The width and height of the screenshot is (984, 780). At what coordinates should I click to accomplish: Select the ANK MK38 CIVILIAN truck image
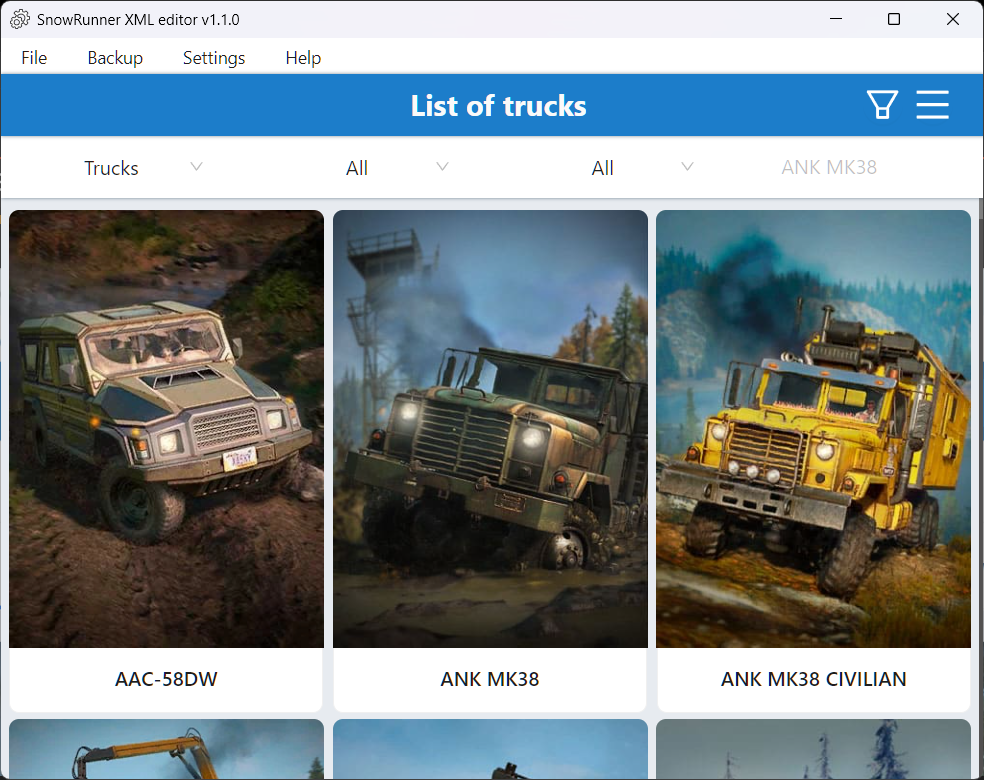(813, 429)
